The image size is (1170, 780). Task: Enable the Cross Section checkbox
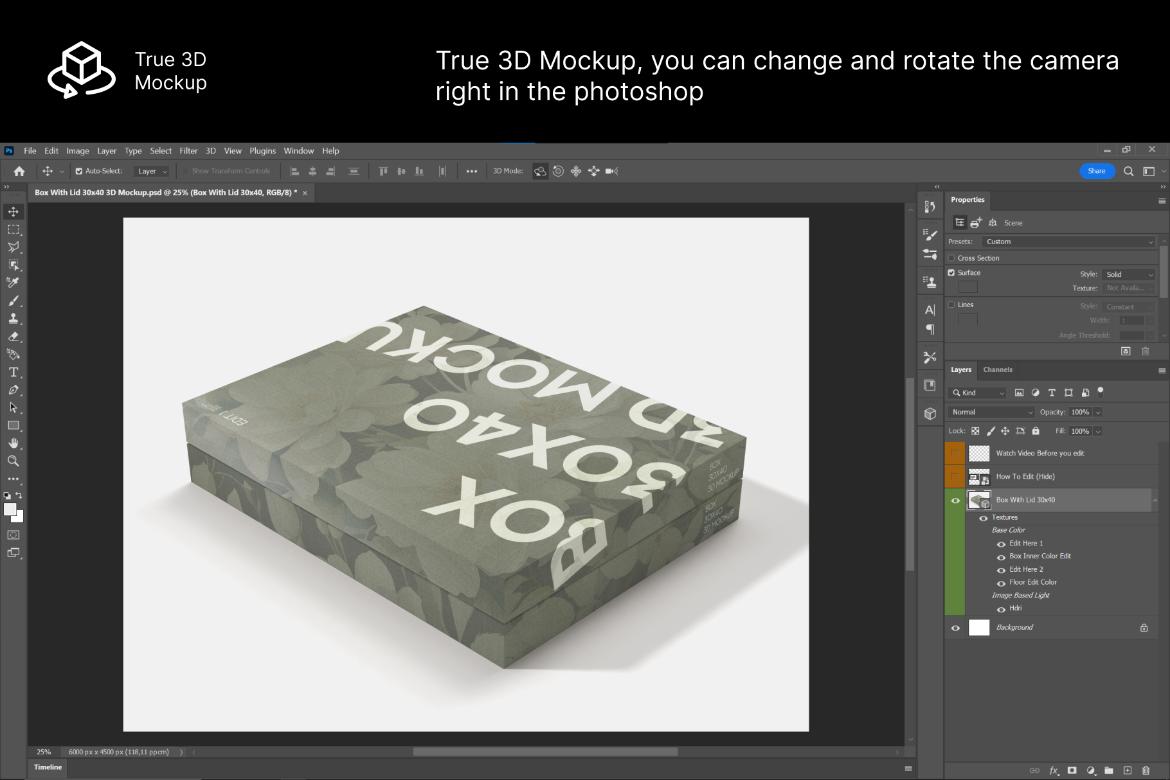(951, 258)
